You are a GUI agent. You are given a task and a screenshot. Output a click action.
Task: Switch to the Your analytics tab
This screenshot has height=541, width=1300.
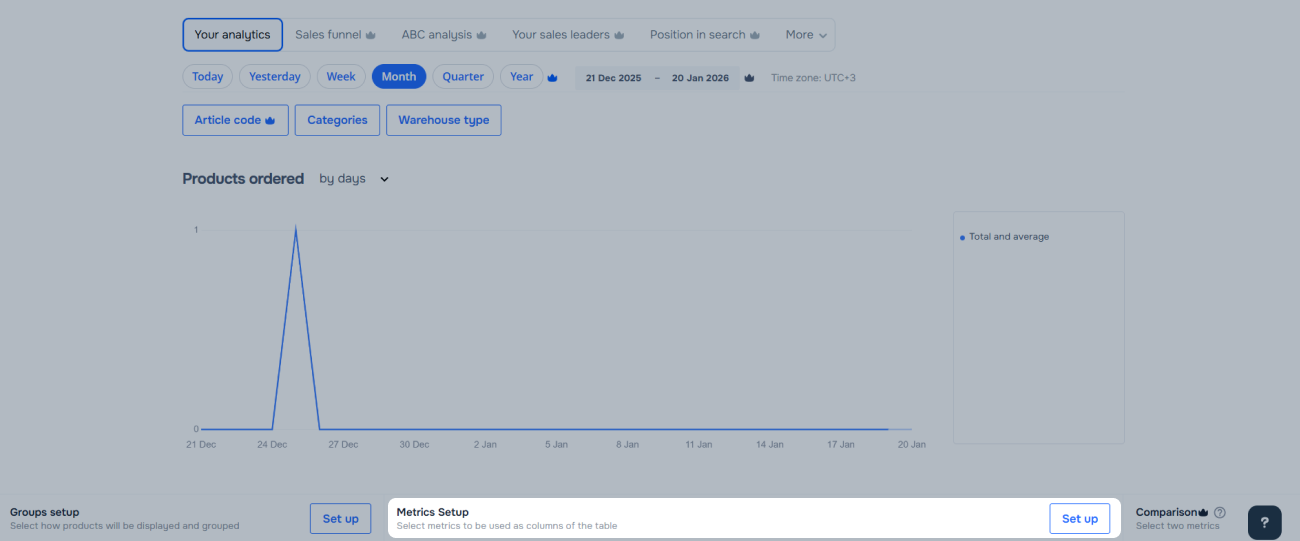click(x=232, y=35)
